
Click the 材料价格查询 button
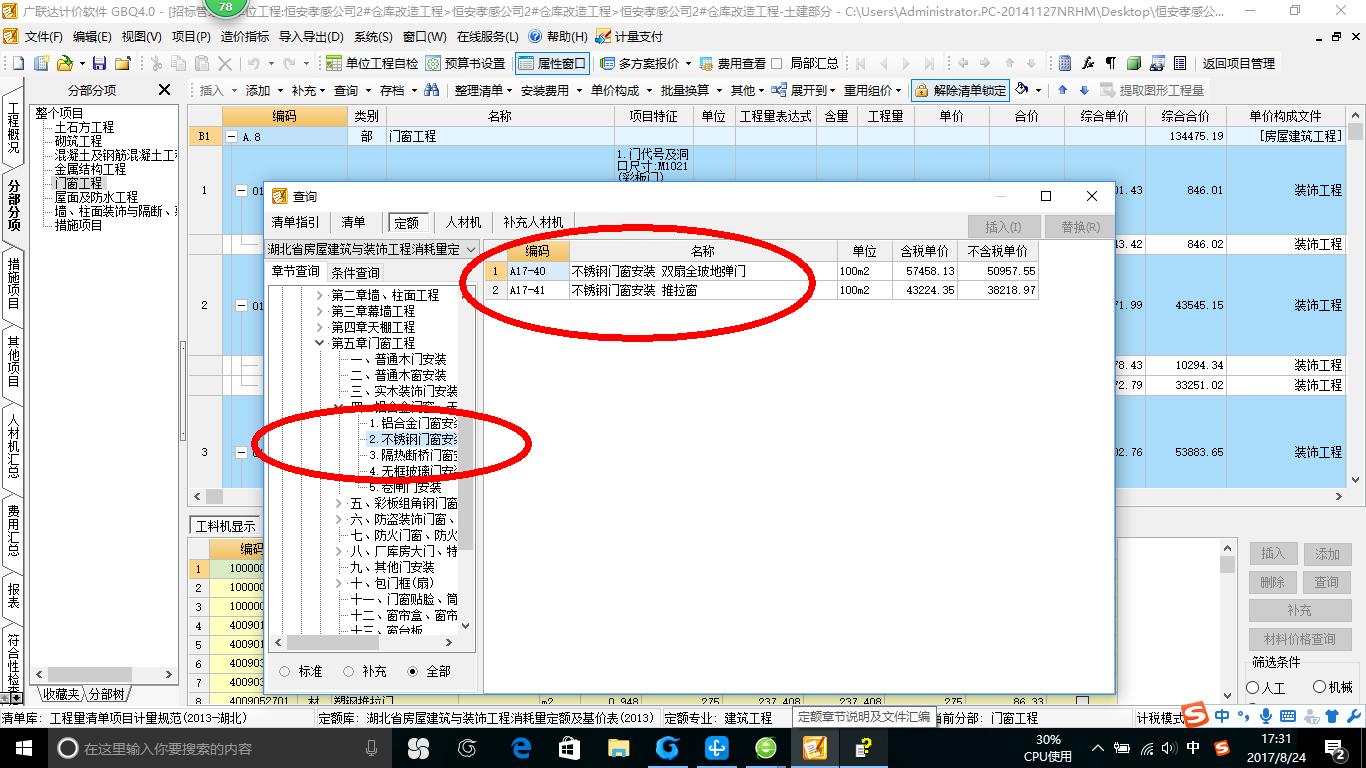pyautogui.click(x=1300, y=639)
